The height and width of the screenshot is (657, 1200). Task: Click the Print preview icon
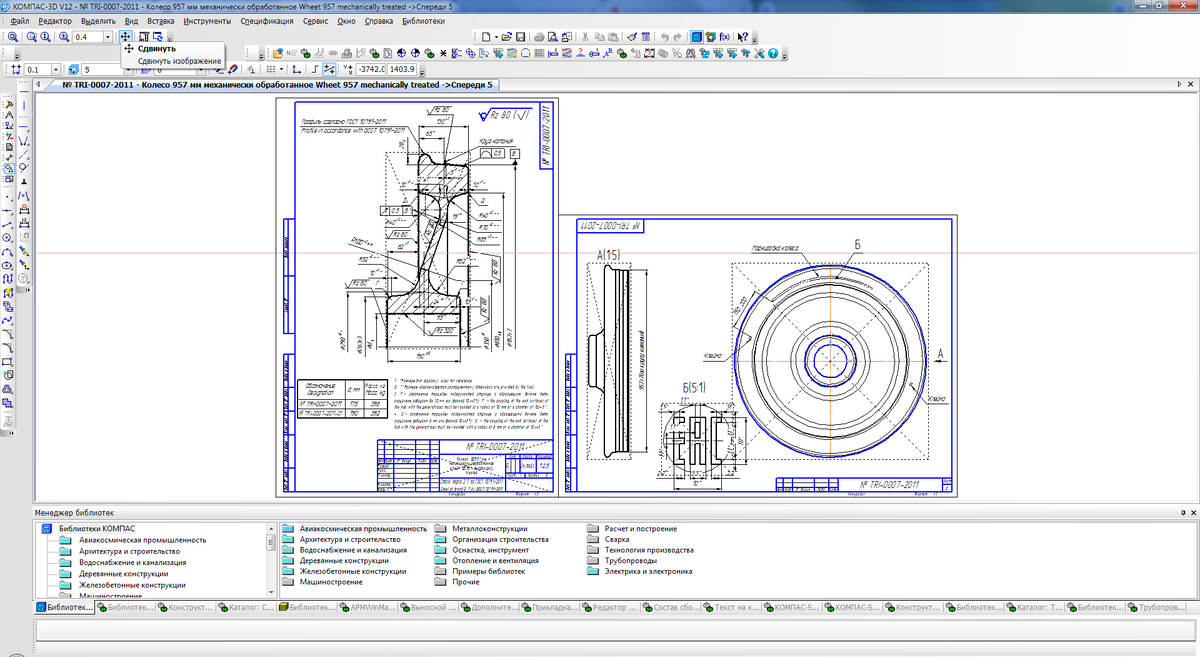tap(553, 37)
